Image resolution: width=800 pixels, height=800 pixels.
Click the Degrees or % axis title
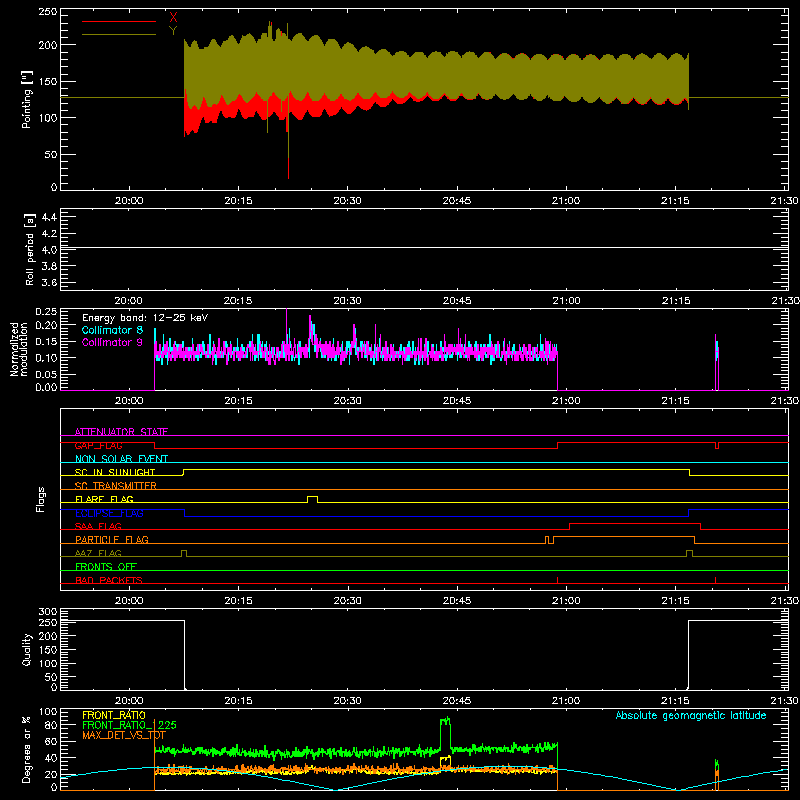(x=27, y=750)
